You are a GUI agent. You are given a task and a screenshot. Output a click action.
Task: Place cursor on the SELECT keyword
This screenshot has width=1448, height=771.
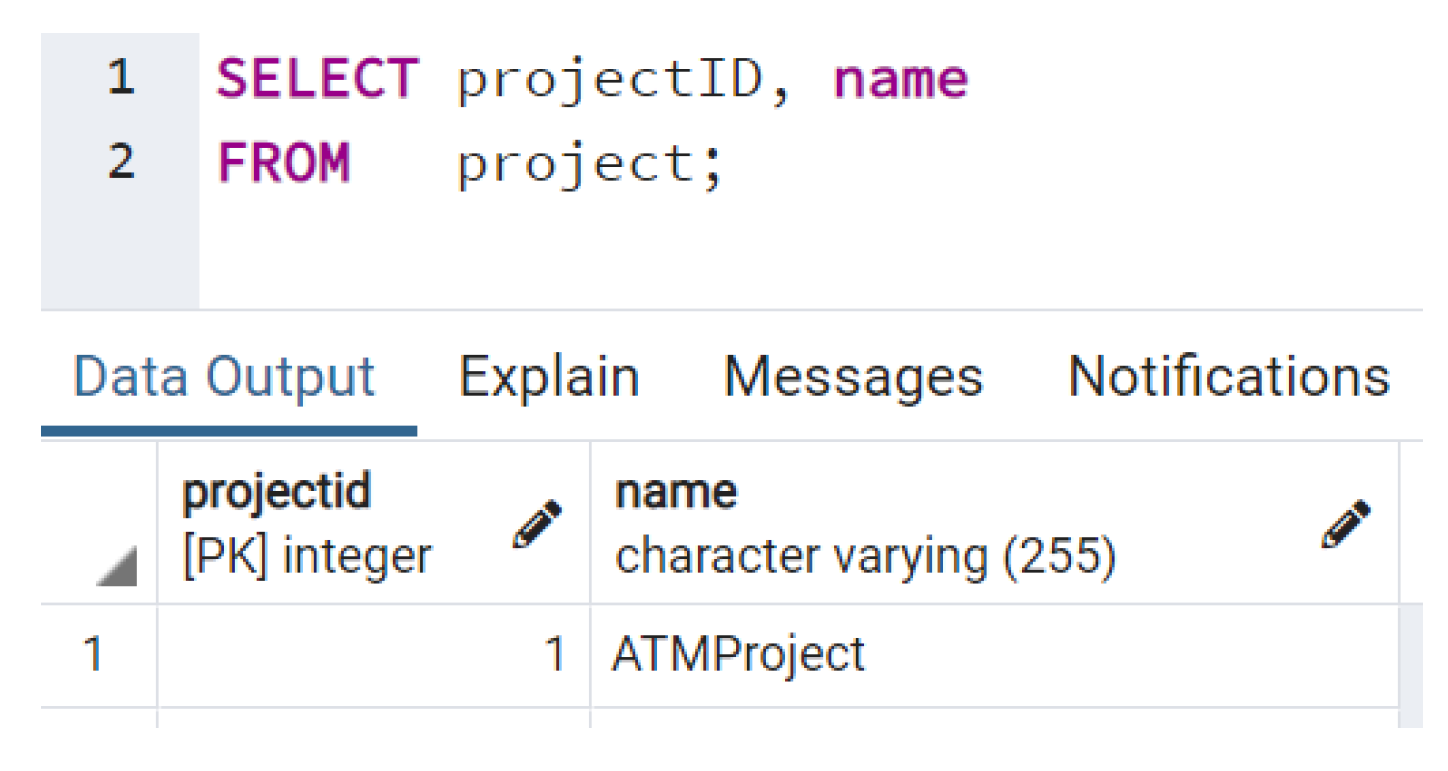click(x=317, y=79)
